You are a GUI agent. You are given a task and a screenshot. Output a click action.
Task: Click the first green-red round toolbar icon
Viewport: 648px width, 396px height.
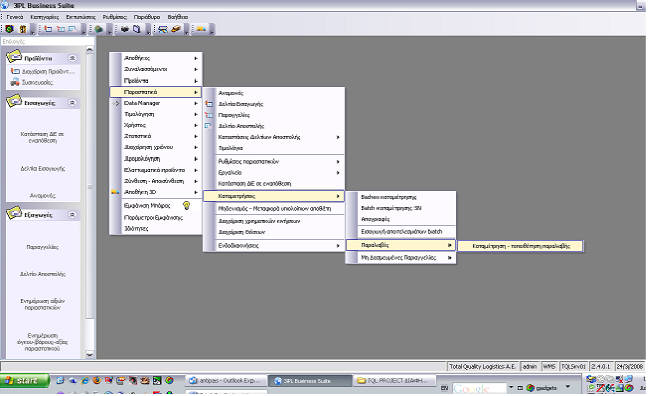[x=9, y=29]
